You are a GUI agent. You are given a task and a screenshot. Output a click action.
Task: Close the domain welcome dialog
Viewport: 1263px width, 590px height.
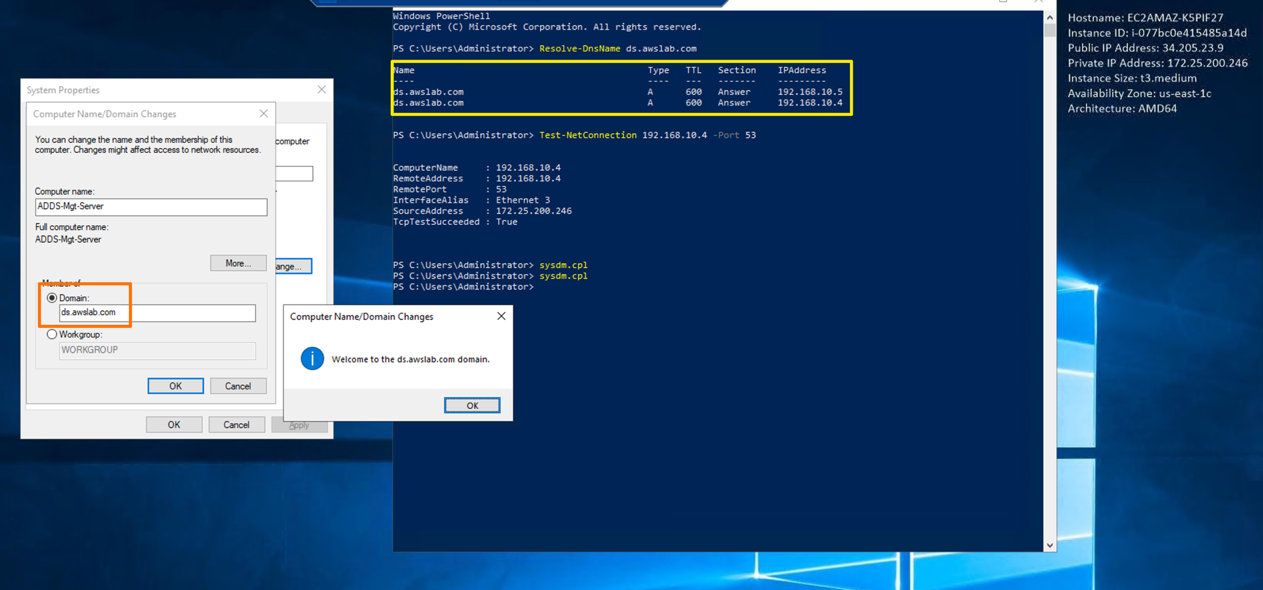[x=501, y=315]
